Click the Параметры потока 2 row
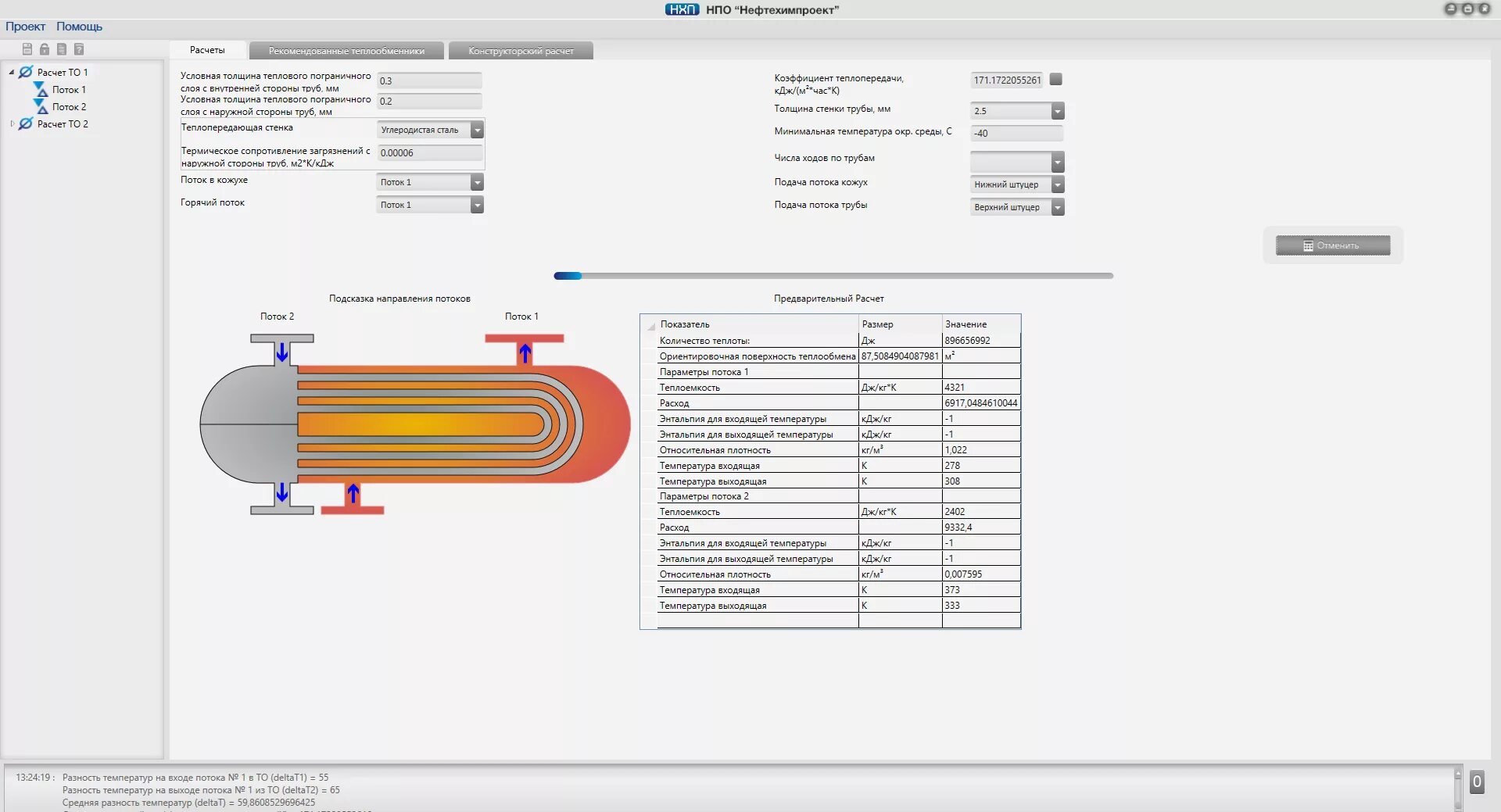The width and height of the screenshot is (1501, 812). click(839, 496)
